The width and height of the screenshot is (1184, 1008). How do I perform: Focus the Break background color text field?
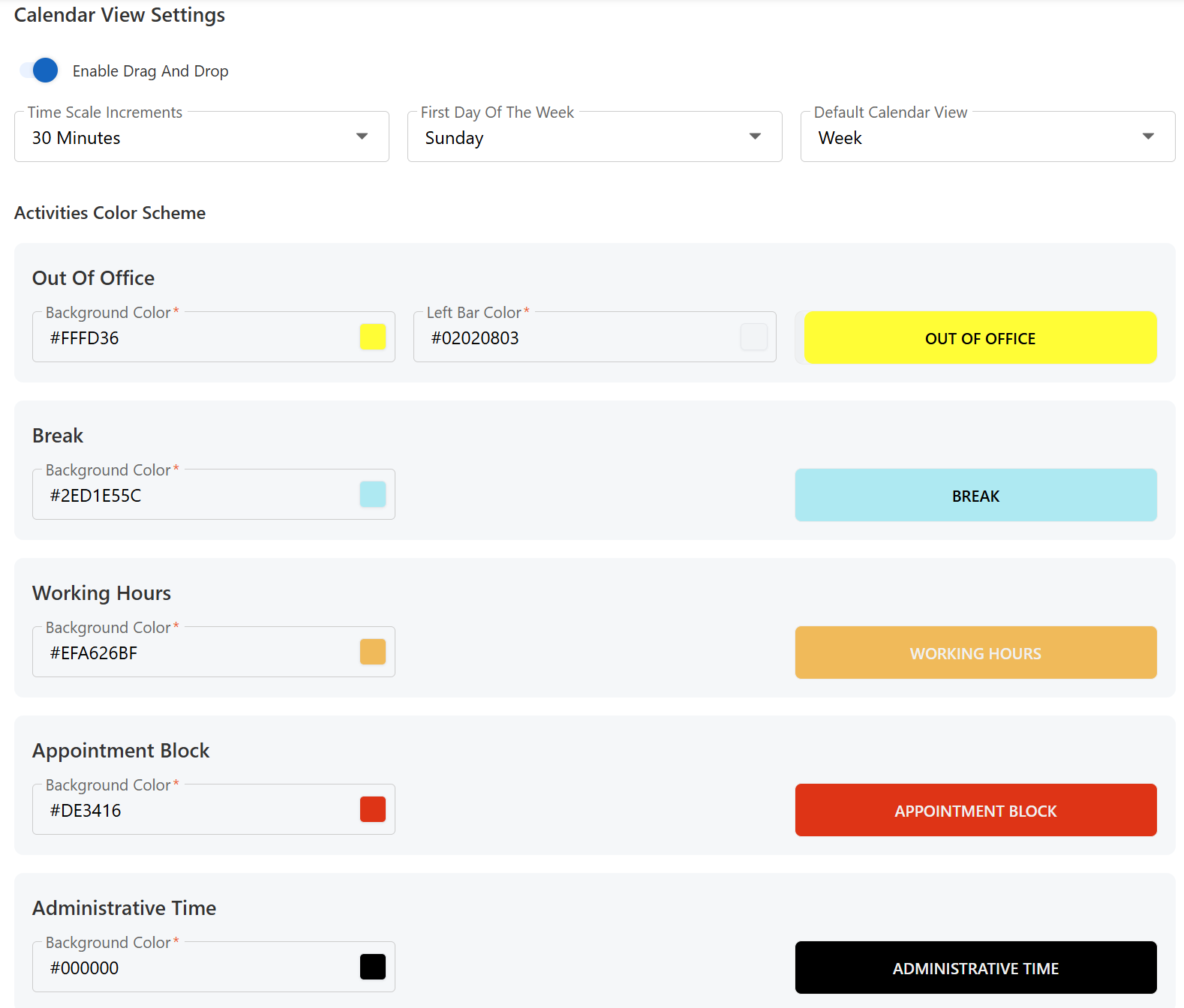[195, 496]
